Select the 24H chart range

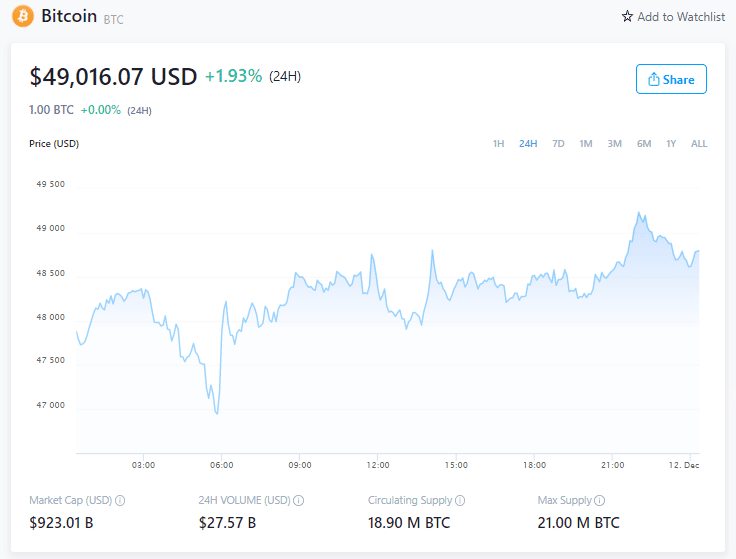(528, 144)
